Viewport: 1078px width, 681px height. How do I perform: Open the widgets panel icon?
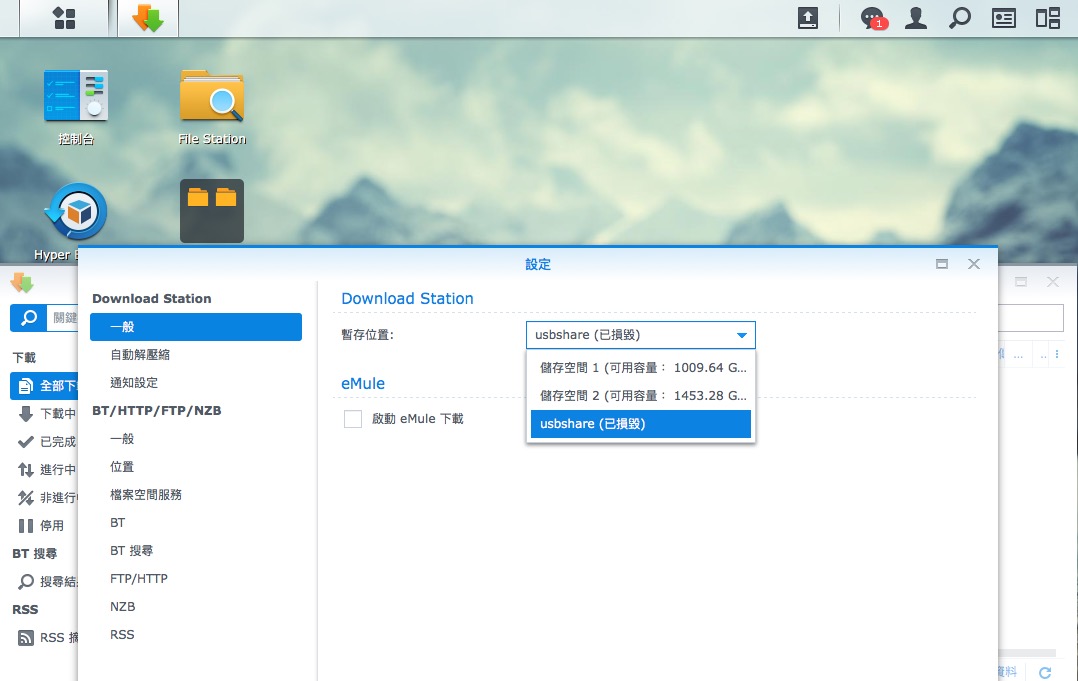pos(1004,18)
